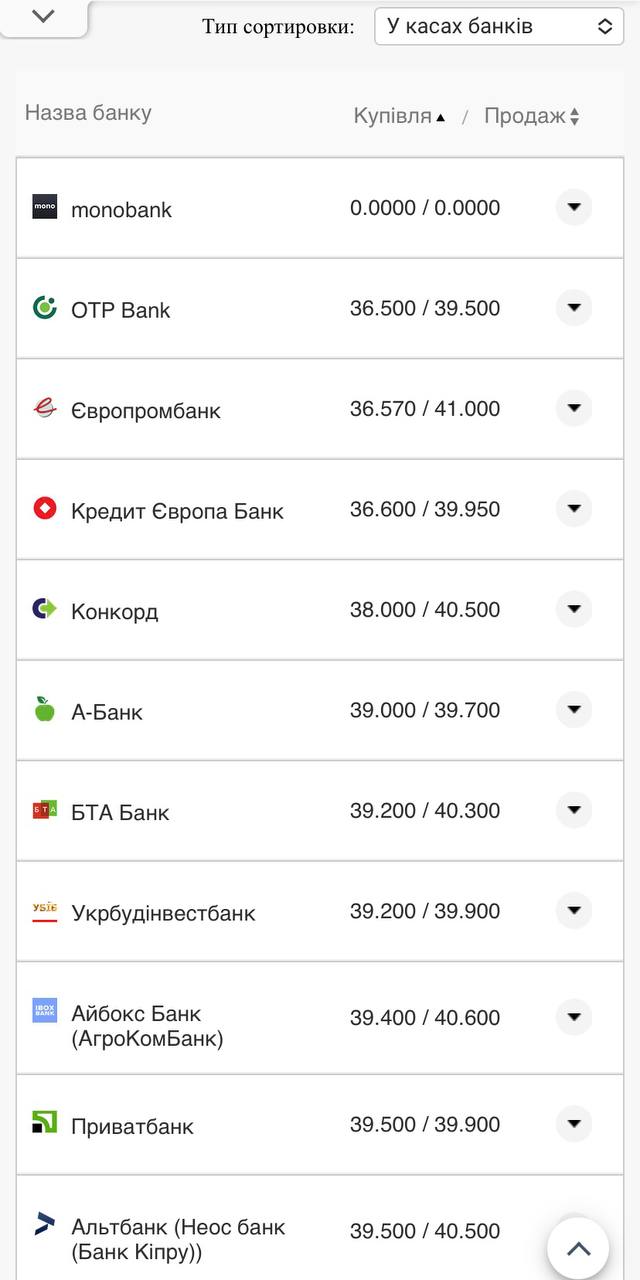Click the Європромбанк red logo icon
The height and width of the screenshot is (1280, 640).
pyautogui.click(x=43, y=408)
